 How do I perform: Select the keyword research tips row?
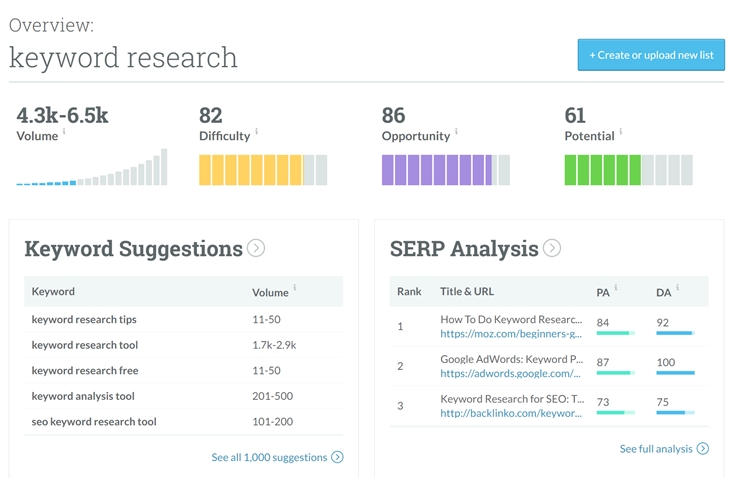[84, 320]
